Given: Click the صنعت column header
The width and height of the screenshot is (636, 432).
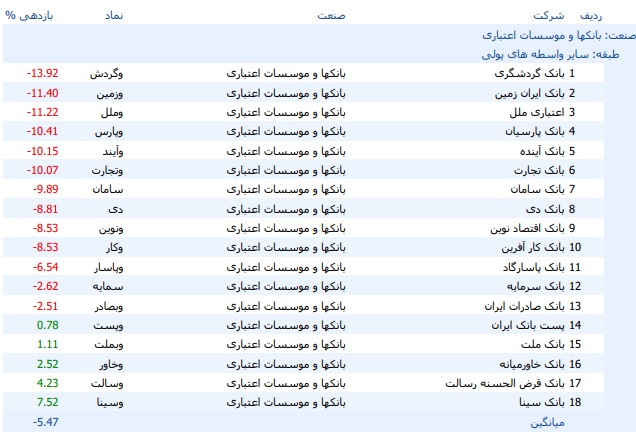Looking at the screenshot, I should 331,15.
